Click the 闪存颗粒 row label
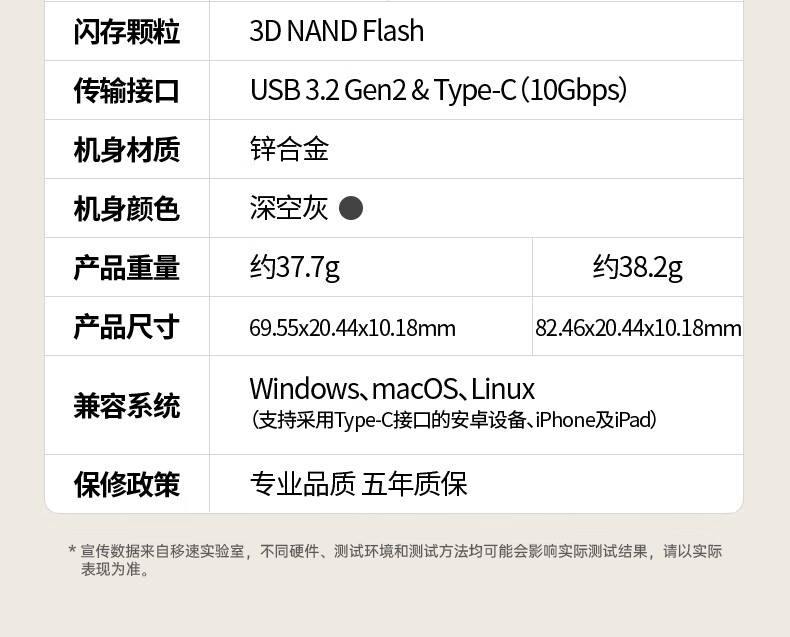 (126, 31)
